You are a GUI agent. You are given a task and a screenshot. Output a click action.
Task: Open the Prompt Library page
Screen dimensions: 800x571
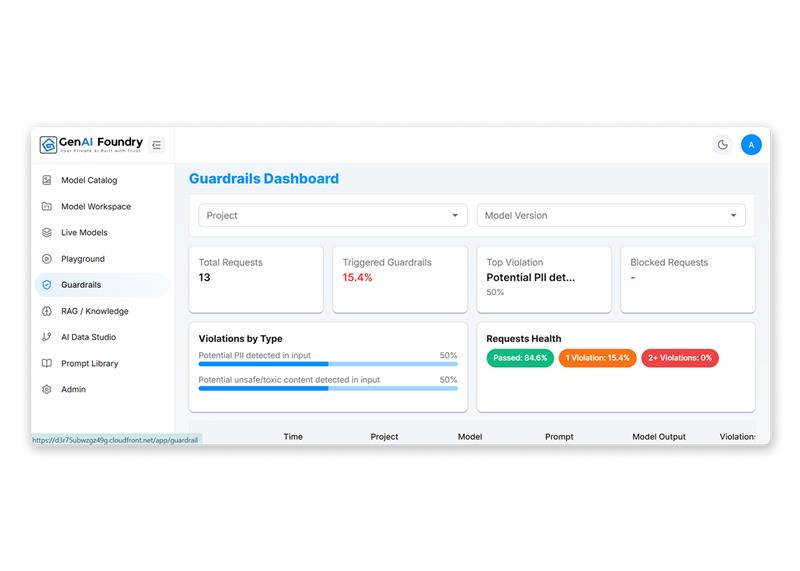pyautogui.click(x=88, y=363)
